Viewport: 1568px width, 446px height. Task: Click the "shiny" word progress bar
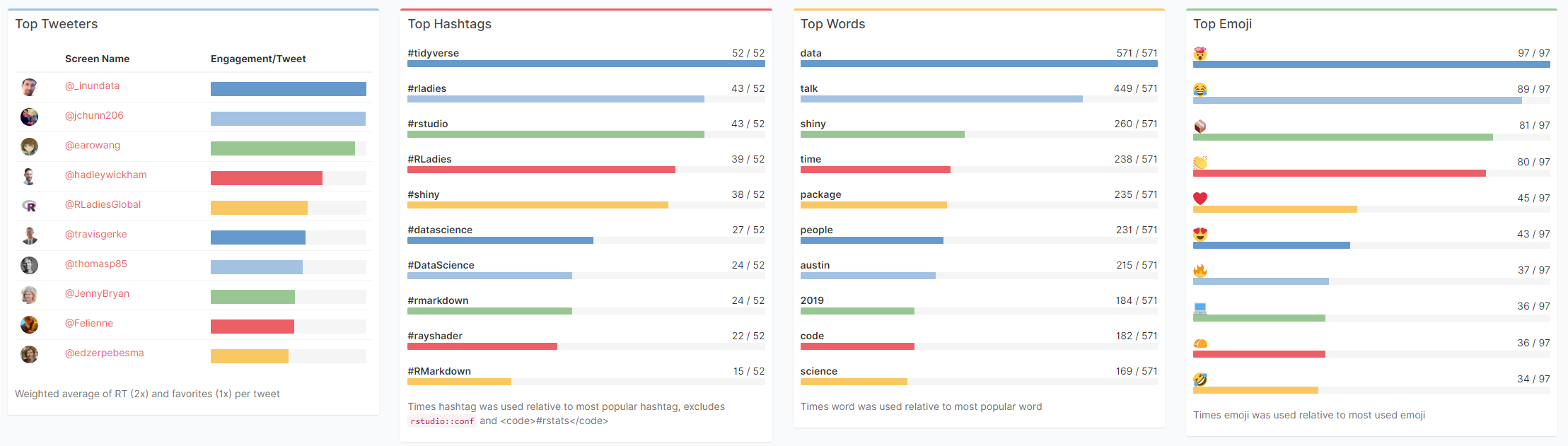(978, 134)
